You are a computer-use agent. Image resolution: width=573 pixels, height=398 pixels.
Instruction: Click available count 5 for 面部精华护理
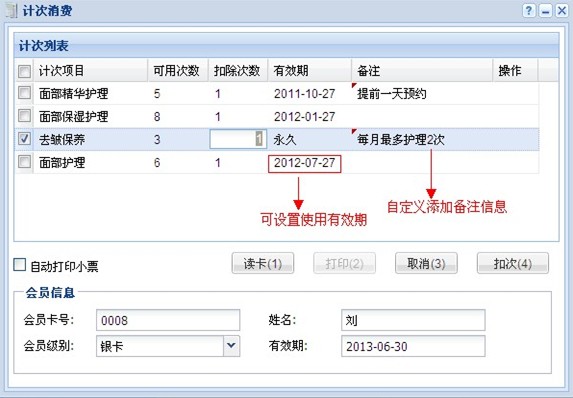[157, 94]
